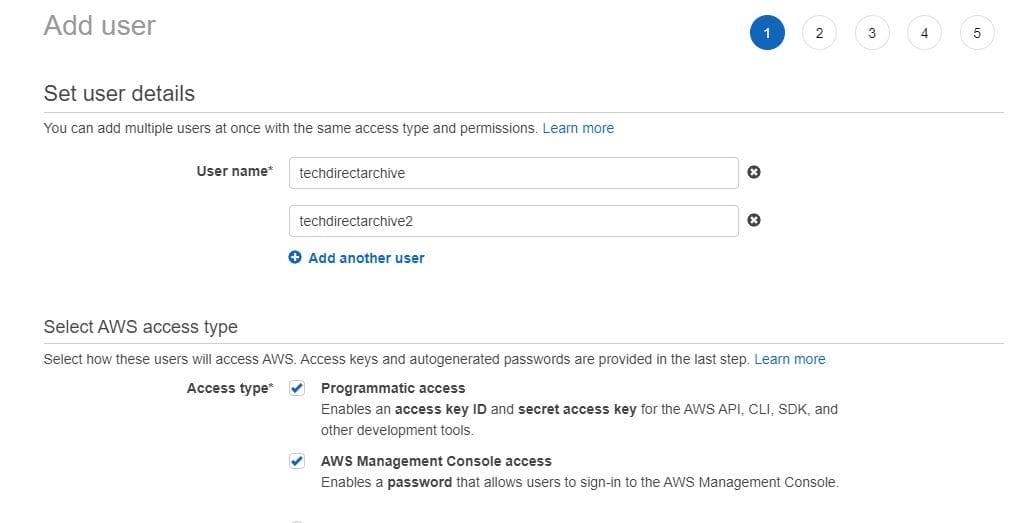Click the Add user page heading

[100, 26]
